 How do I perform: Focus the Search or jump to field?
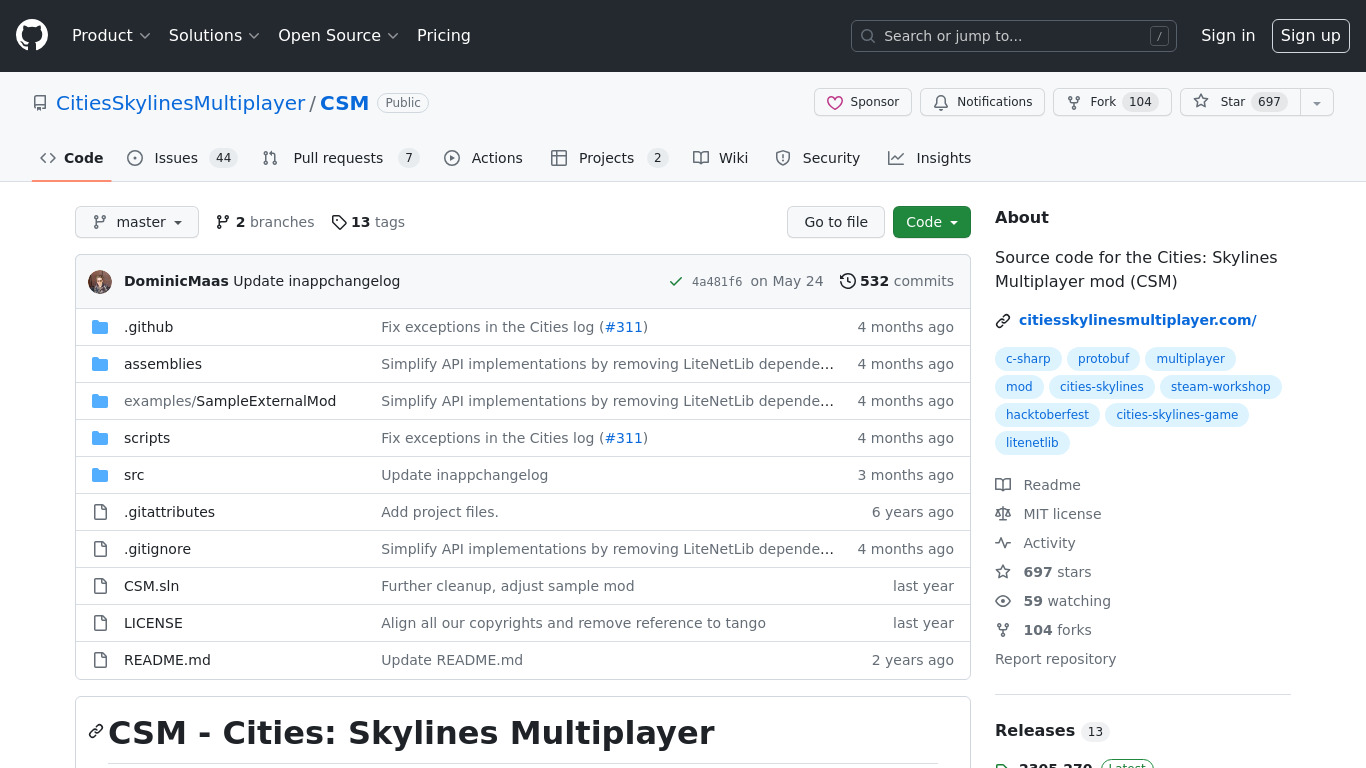pos(1014,36)
